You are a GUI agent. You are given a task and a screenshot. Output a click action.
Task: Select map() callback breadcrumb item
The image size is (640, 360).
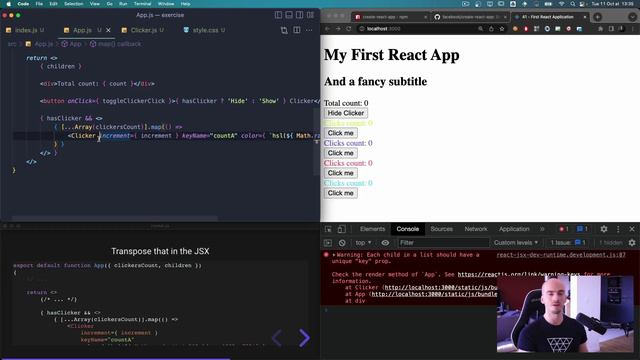pos(116,44)
